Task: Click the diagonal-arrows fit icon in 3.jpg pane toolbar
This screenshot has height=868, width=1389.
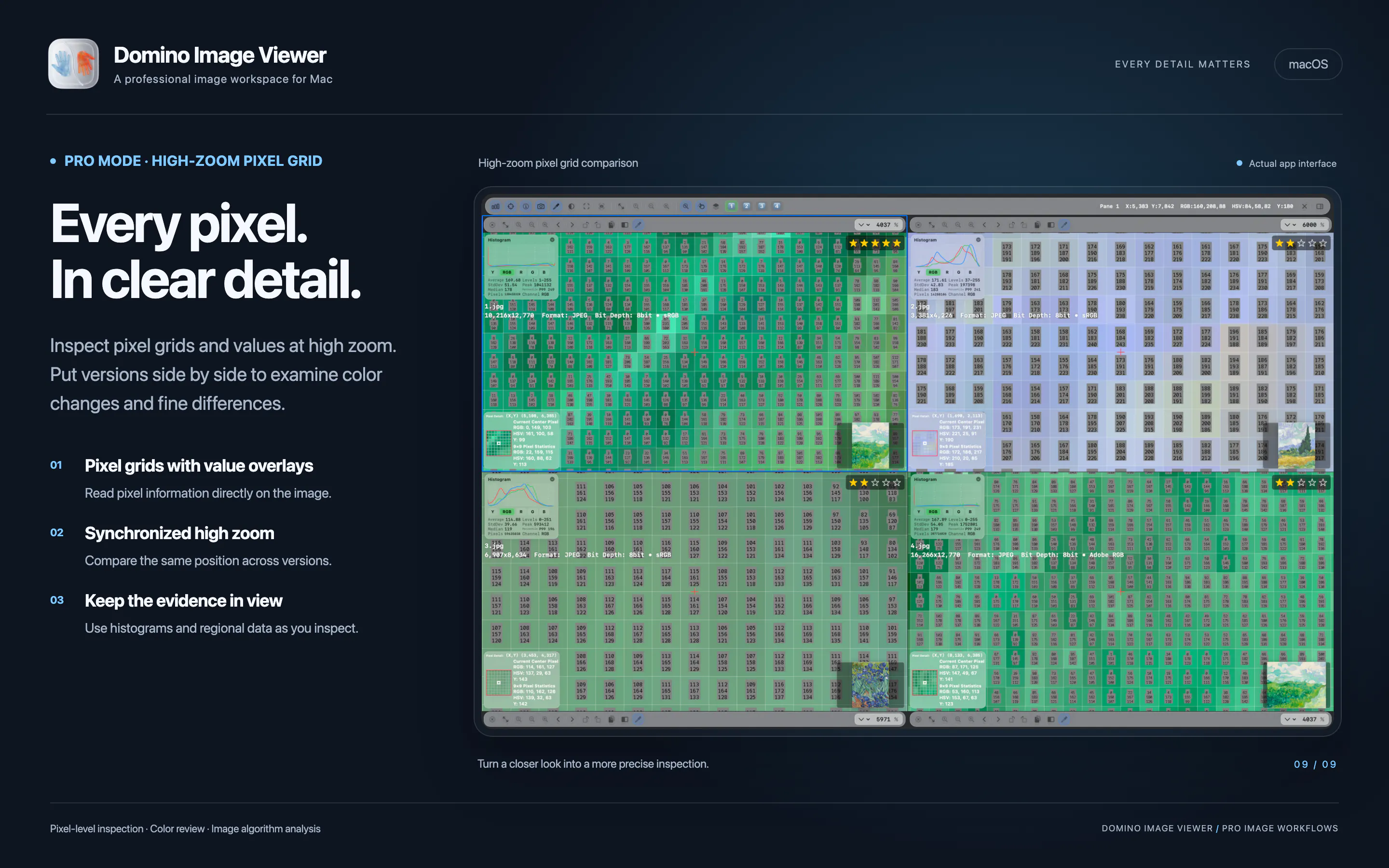Action: [505, 719]
